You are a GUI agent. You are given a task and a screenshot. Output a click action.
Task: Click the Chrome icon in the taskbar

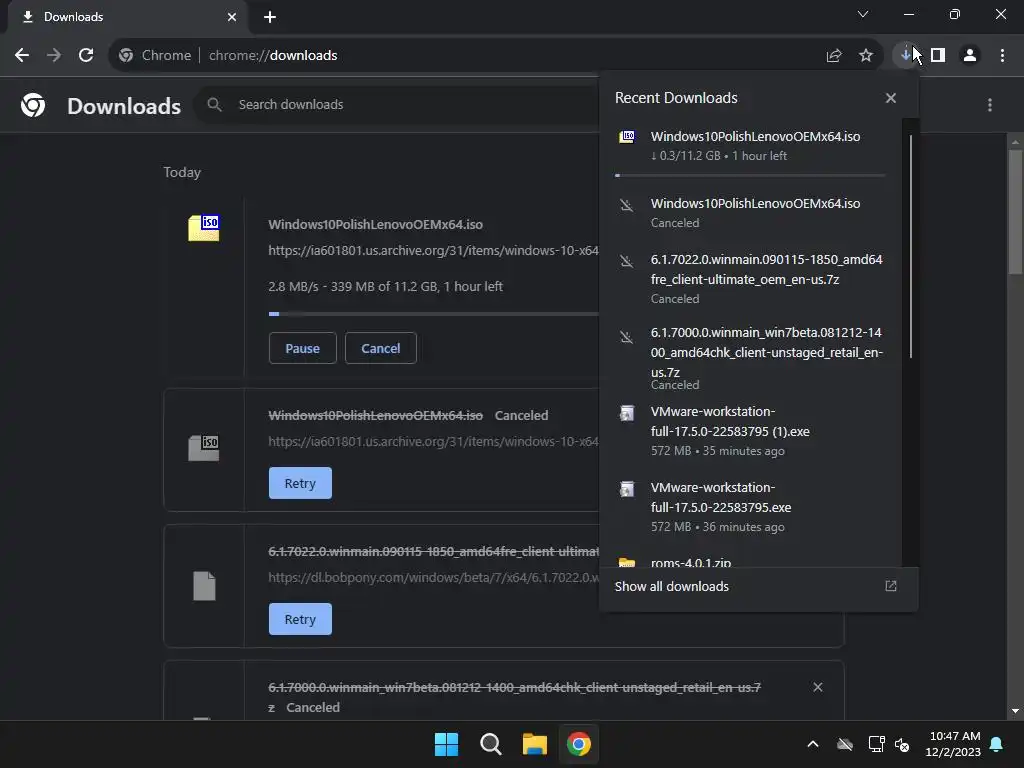(579, 744)
